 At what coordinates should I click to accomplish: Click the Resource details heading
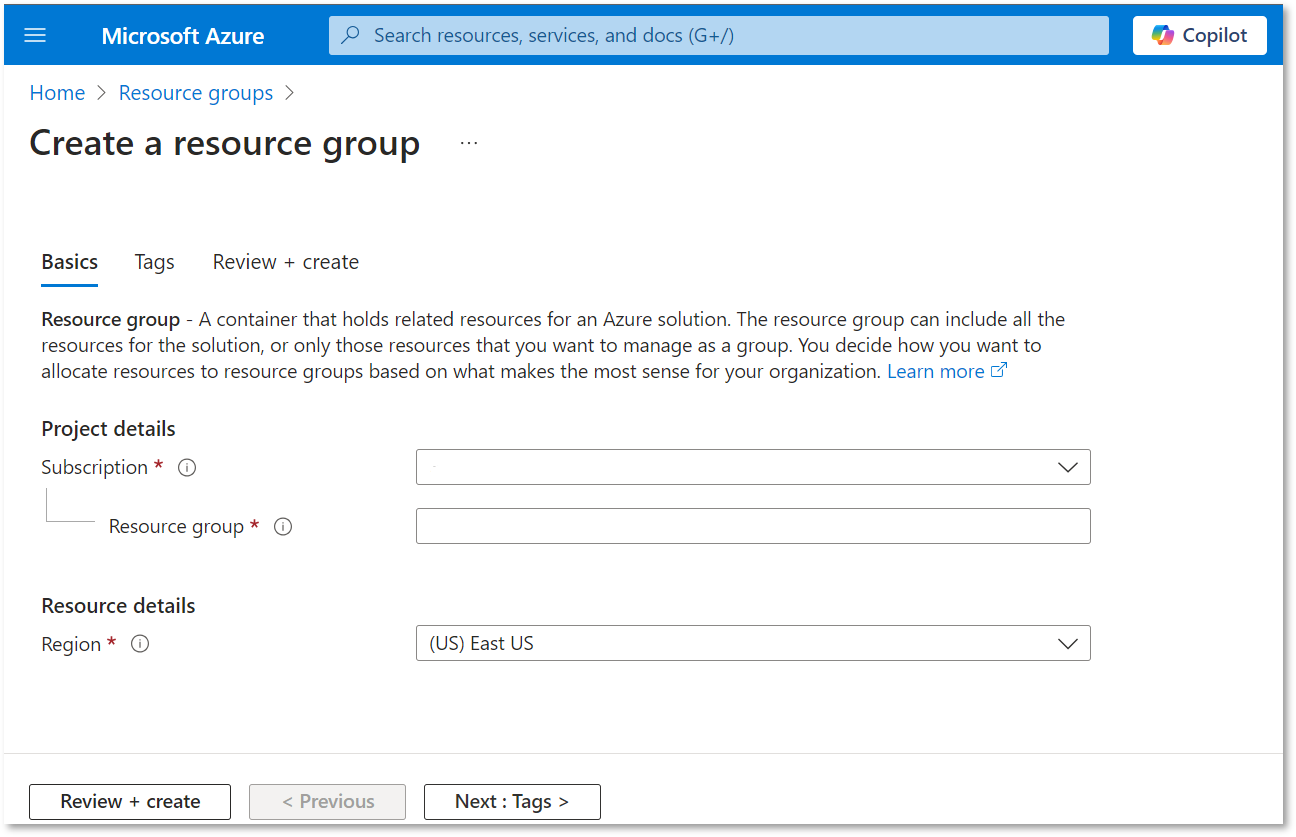(118, 605)
